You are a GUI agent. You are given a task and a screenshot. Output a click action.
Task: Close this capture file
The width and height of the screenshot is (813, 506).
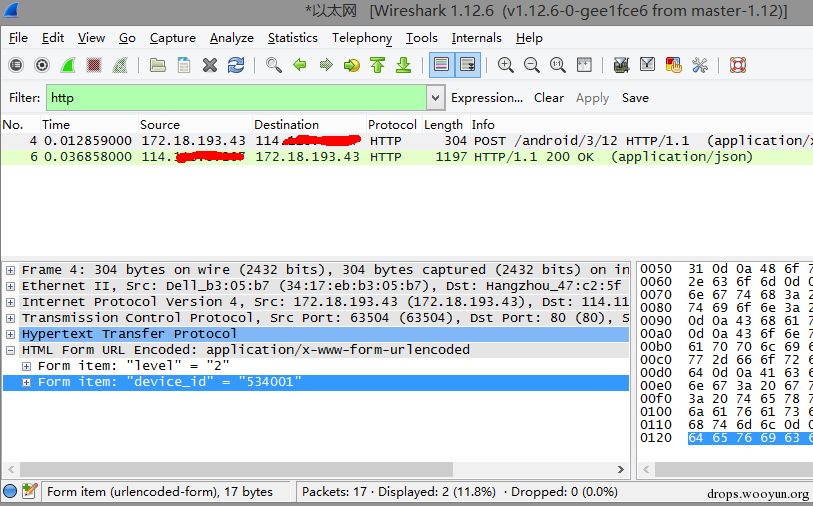[x=209, y=65]
